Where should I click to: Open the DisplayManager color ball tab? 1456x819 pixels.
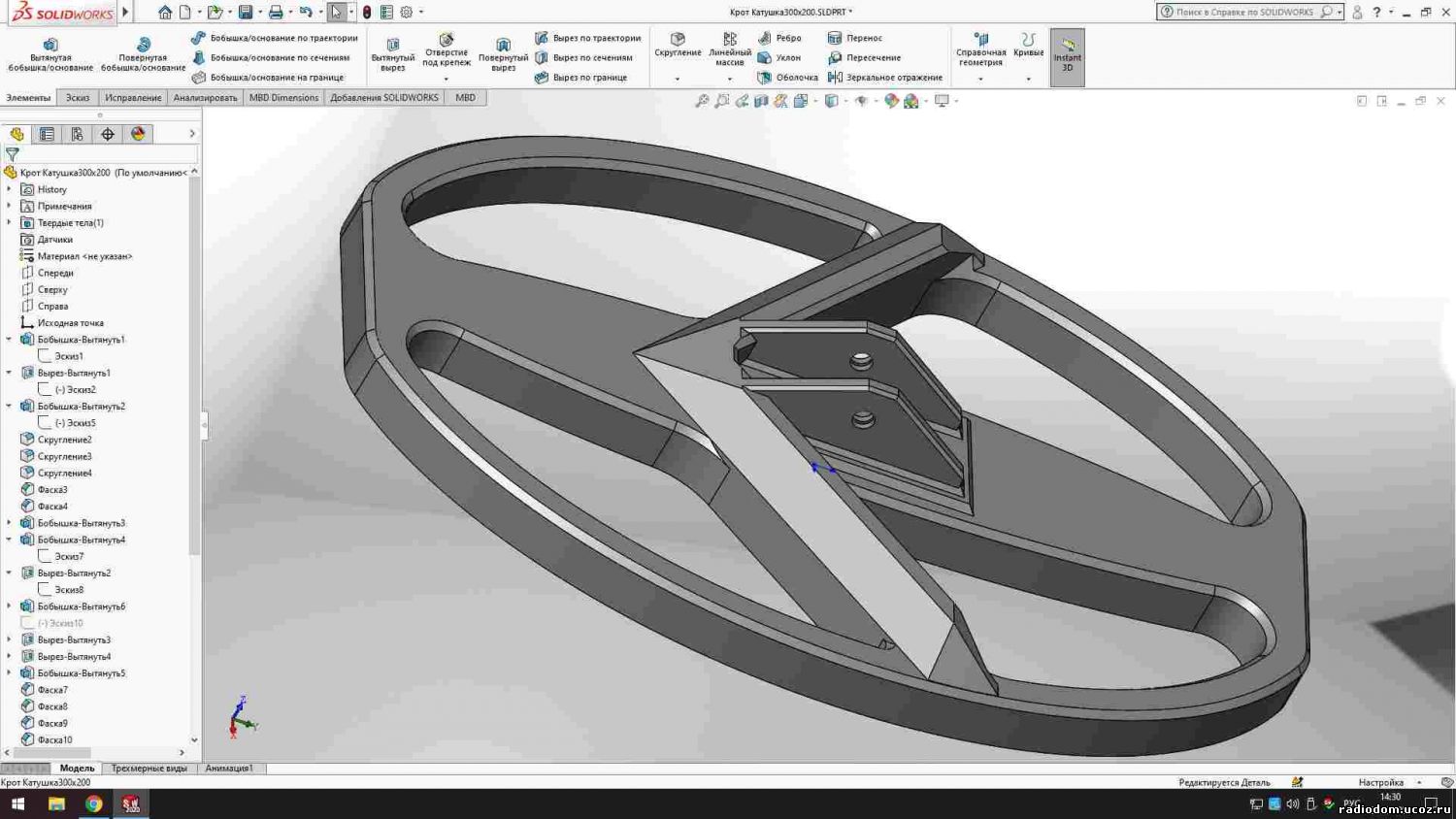[x=138, y=134]
